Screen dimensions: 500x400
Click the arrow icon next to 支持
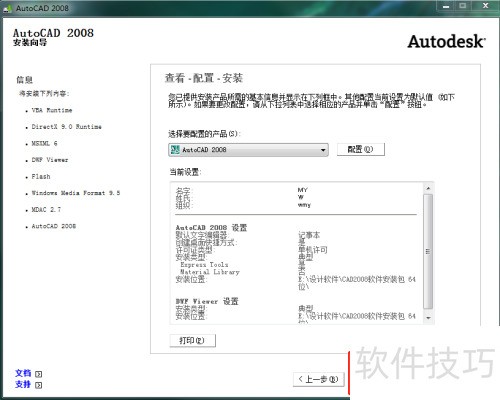pos(39,385)
